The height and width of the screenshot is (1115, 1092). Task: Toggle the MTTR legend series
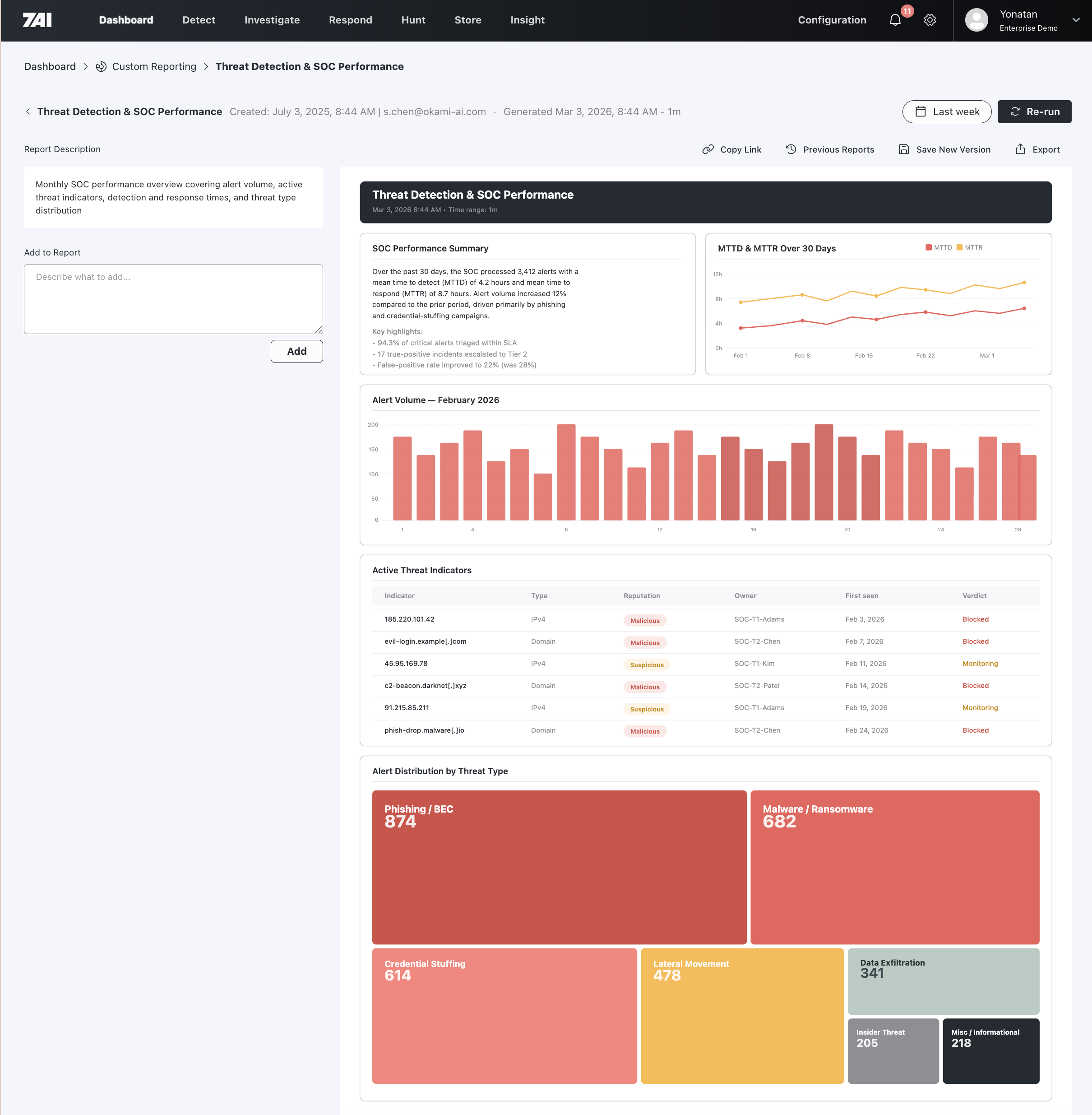(969, 247)
